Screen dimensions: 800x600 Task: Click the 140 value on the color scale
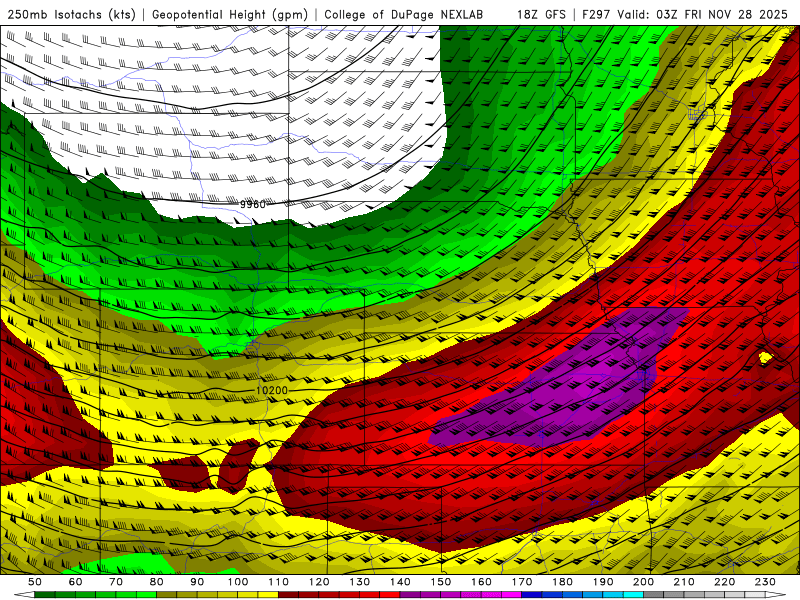[x=400, y=582]
